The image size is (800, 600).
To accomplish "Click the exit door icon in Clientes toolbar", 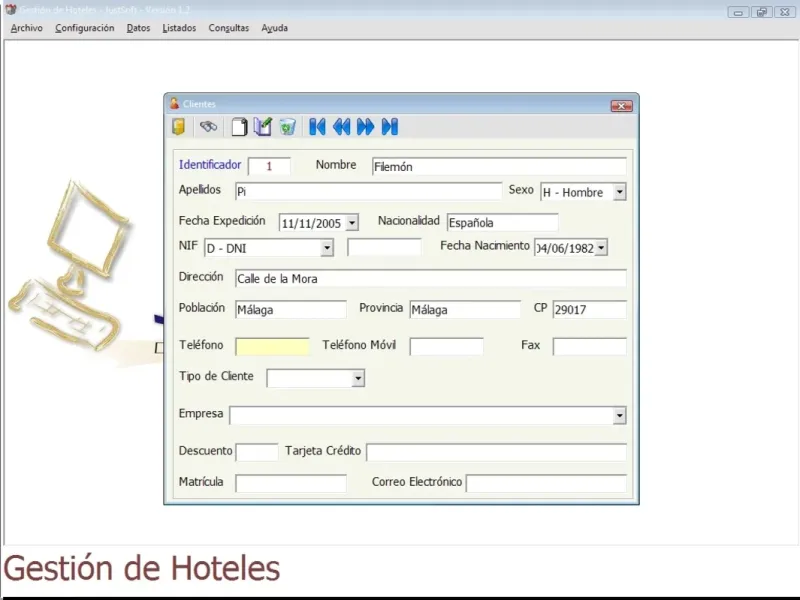I will pos(179,127).
